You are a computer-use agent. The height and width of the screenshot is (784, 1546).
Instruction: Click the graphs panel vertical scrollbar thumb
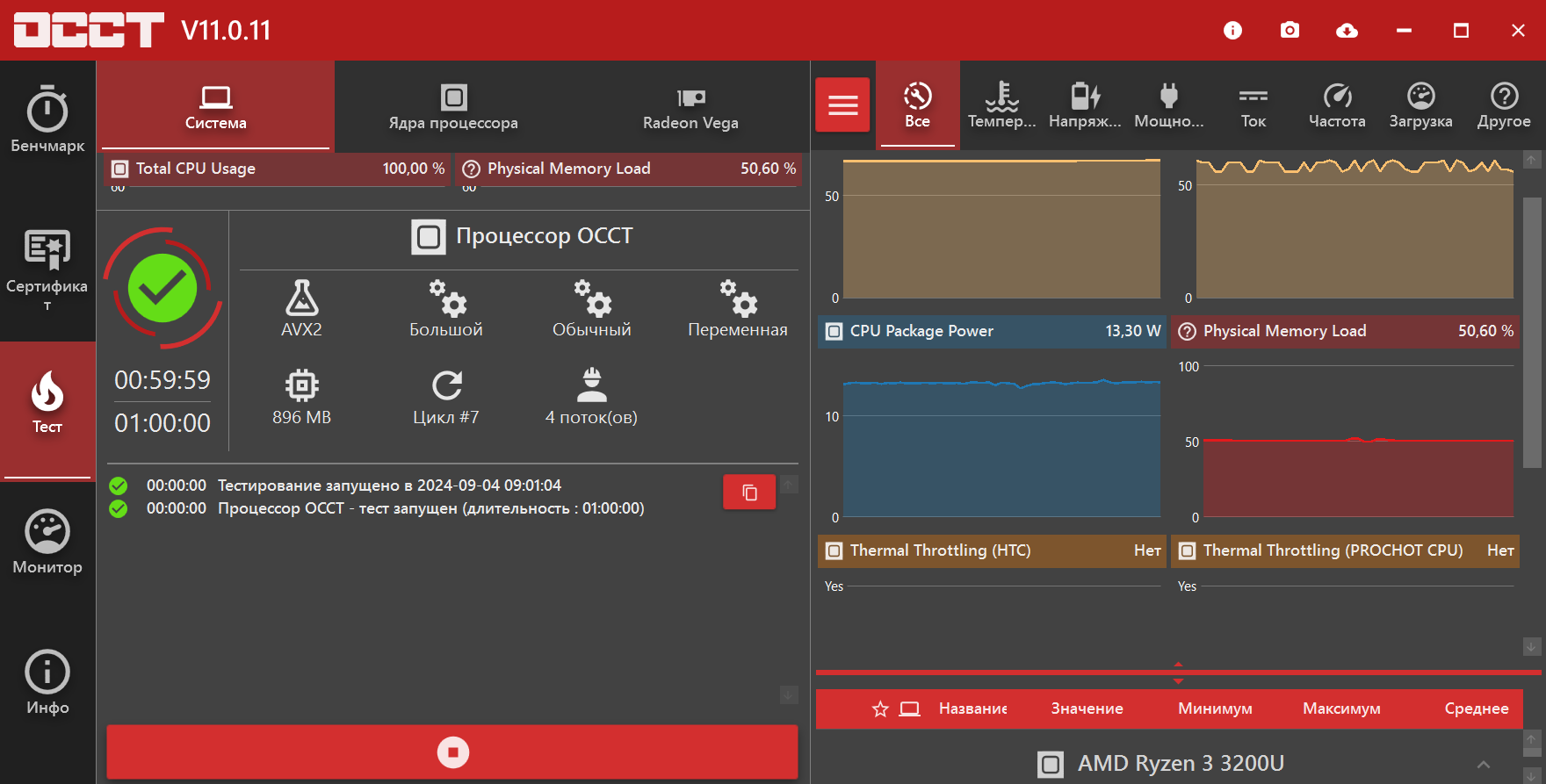[1532, 334]
